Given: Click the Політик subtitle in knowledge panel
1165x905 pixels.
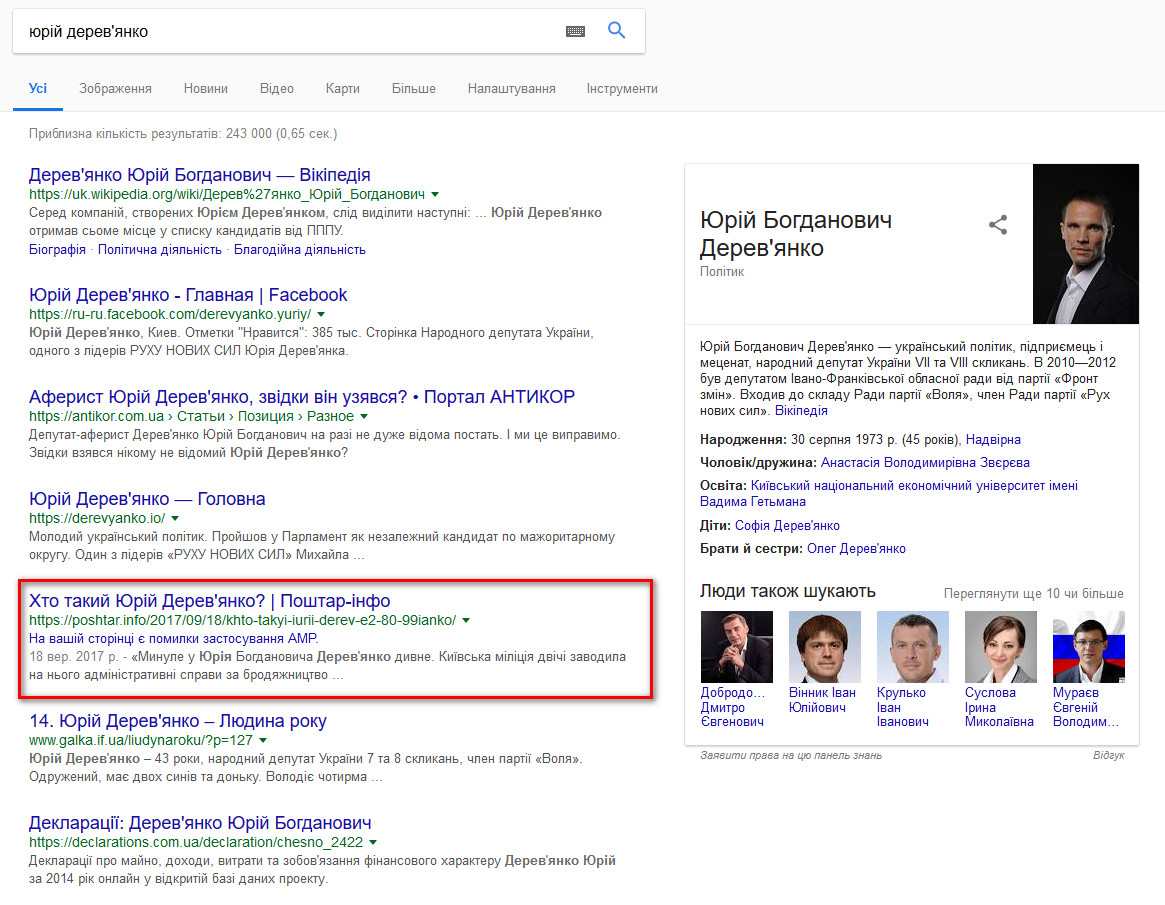Looking at the screenshot, I should pos(721,272).
